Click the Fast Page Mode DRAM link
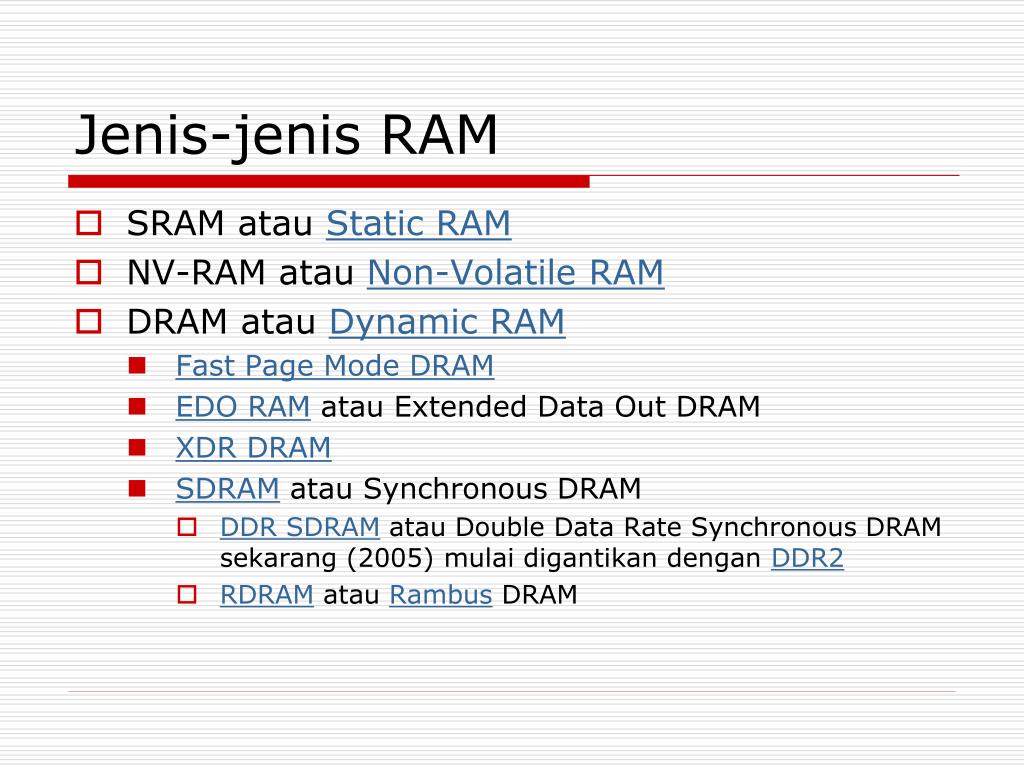The image size is (1024, 768). (334, 366)
